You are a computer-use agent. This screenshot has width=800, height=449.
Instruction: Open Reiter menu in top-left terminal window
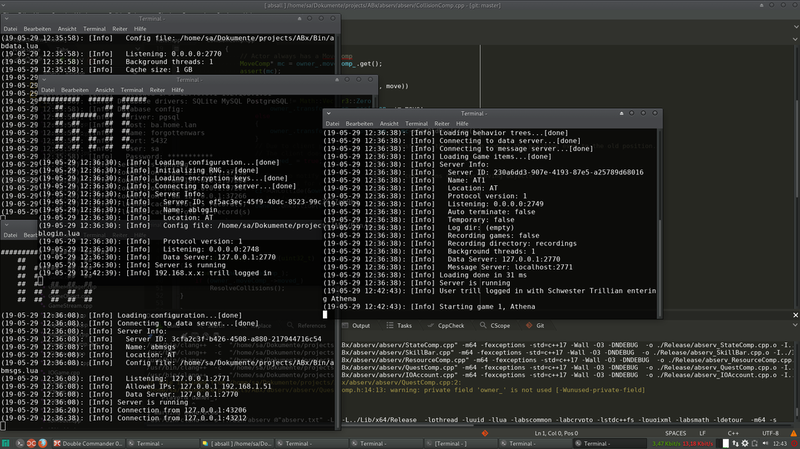(x=120, y=29)
